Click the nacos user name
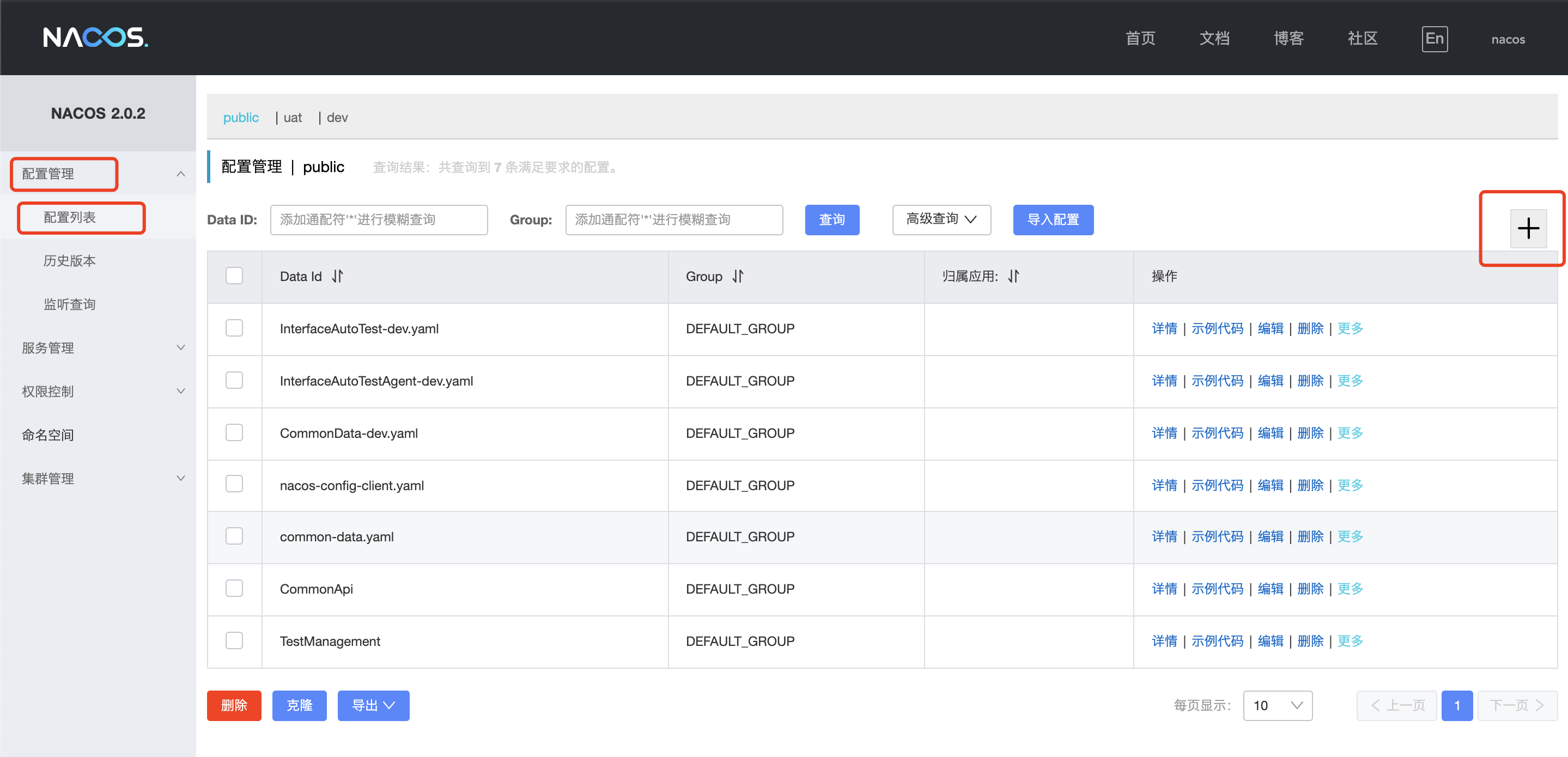Viewport: 1568px width, 757px height. point(1508,40)
